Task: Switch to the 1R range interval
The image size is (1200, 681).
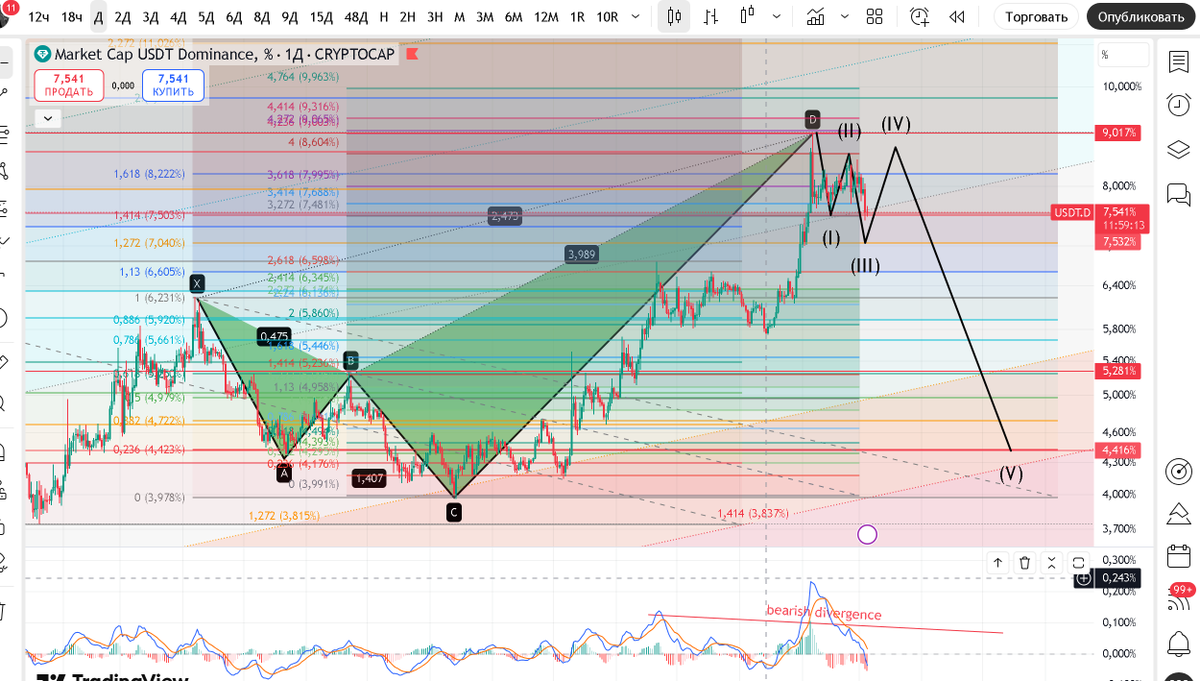Action: pos(577,16)
